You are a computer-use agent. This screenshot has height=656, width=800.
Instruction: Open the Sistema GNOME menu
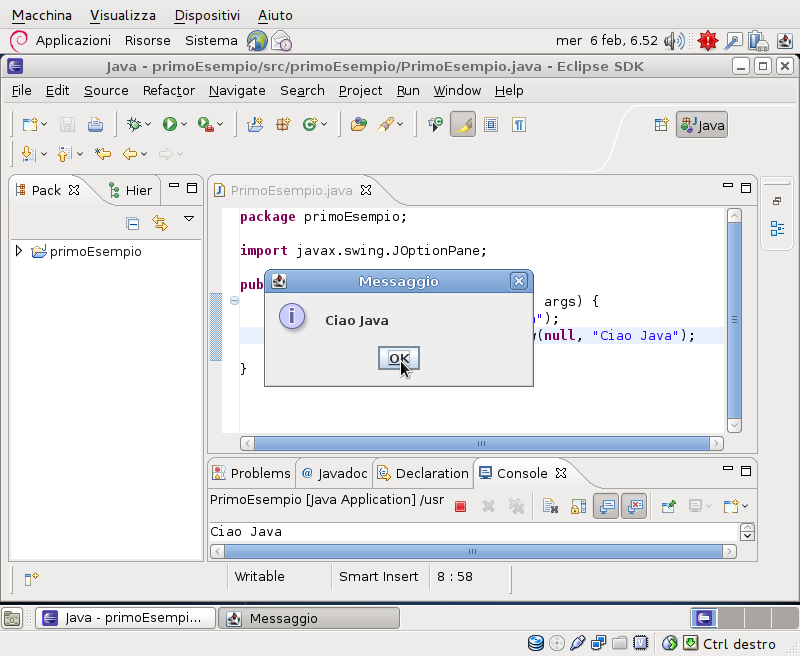(211, 41)
